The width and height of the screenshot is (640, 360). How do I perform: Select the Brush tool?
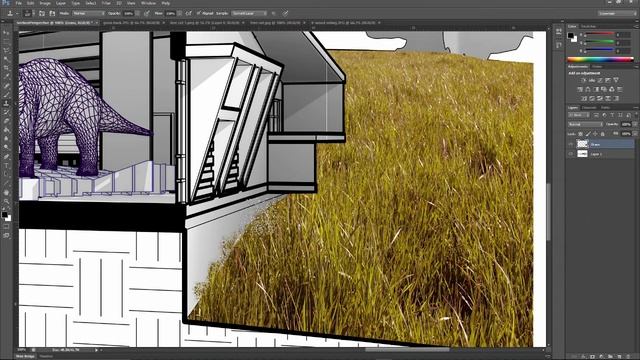(x=6, y=94)
